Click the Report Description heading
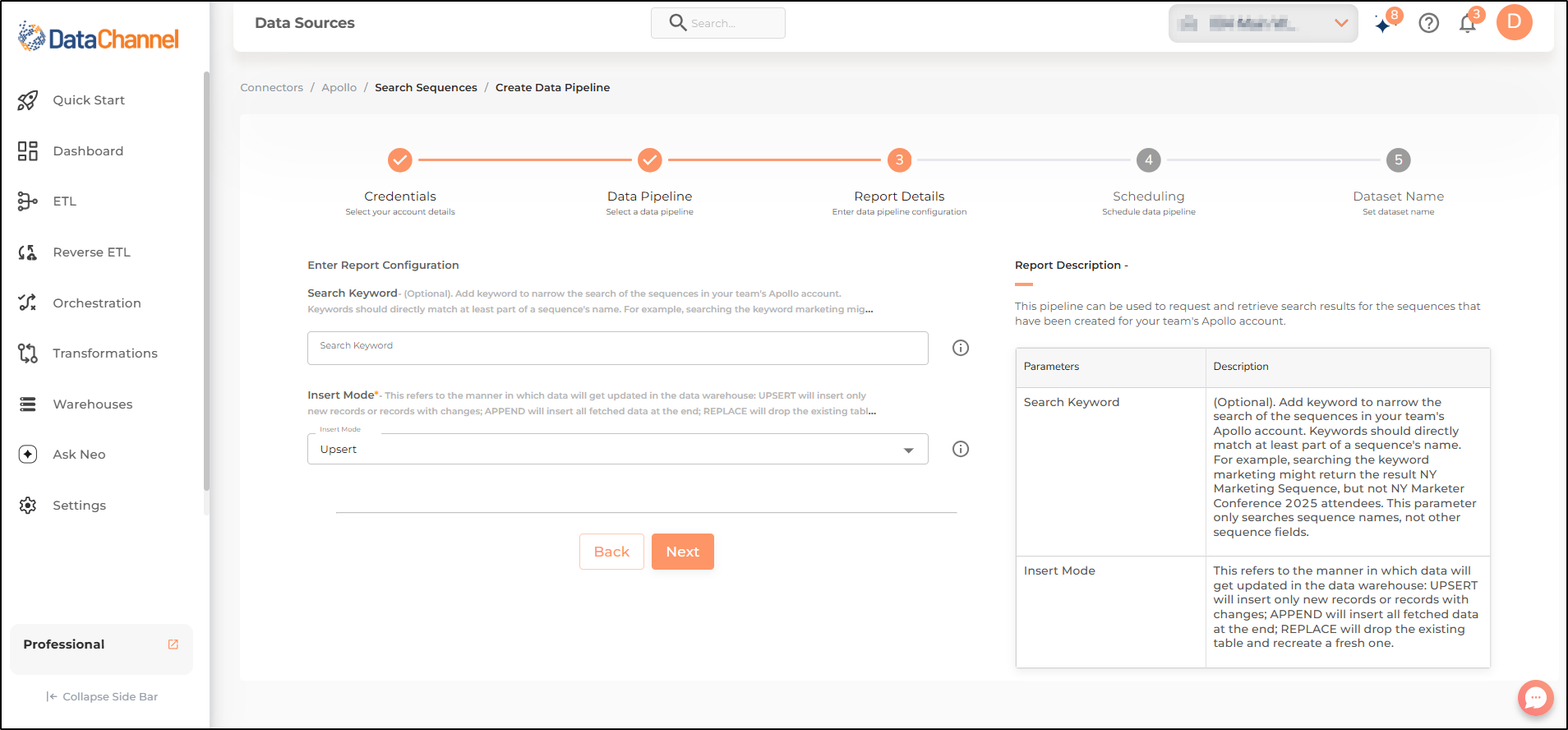The height and width of the screenshot is (730, 1568). pos(1072,266)
